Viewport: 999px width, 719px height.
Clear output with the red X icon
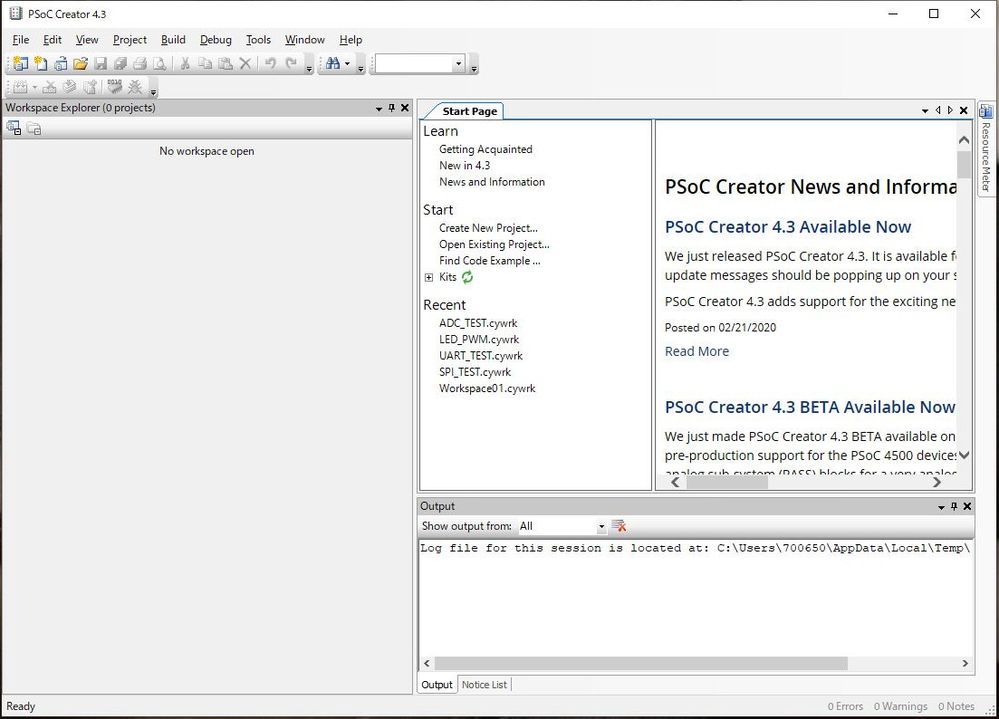point(619,526)
